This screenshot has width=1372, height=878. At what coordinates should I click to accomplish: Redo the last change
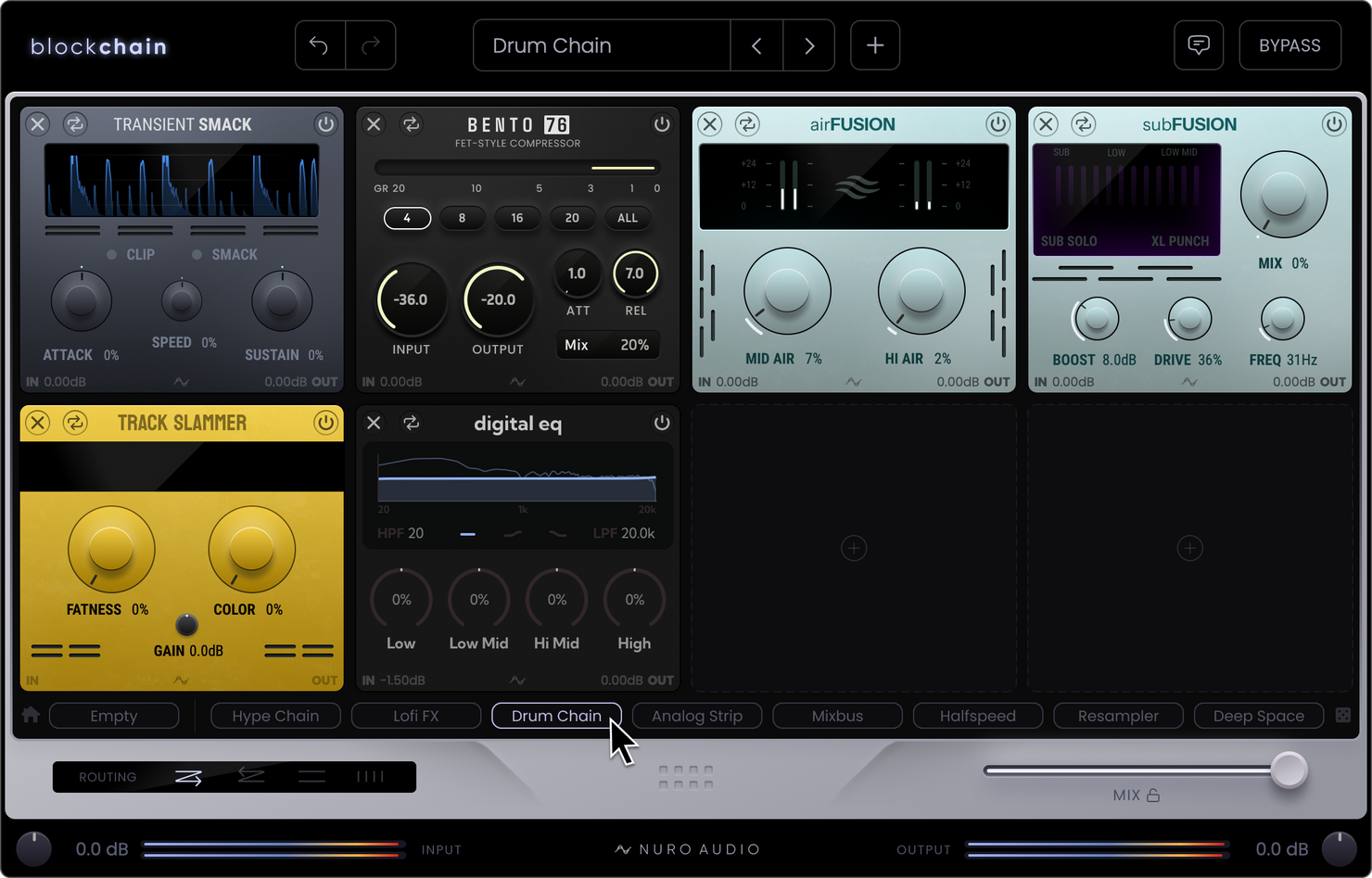[x=371, y=45]
